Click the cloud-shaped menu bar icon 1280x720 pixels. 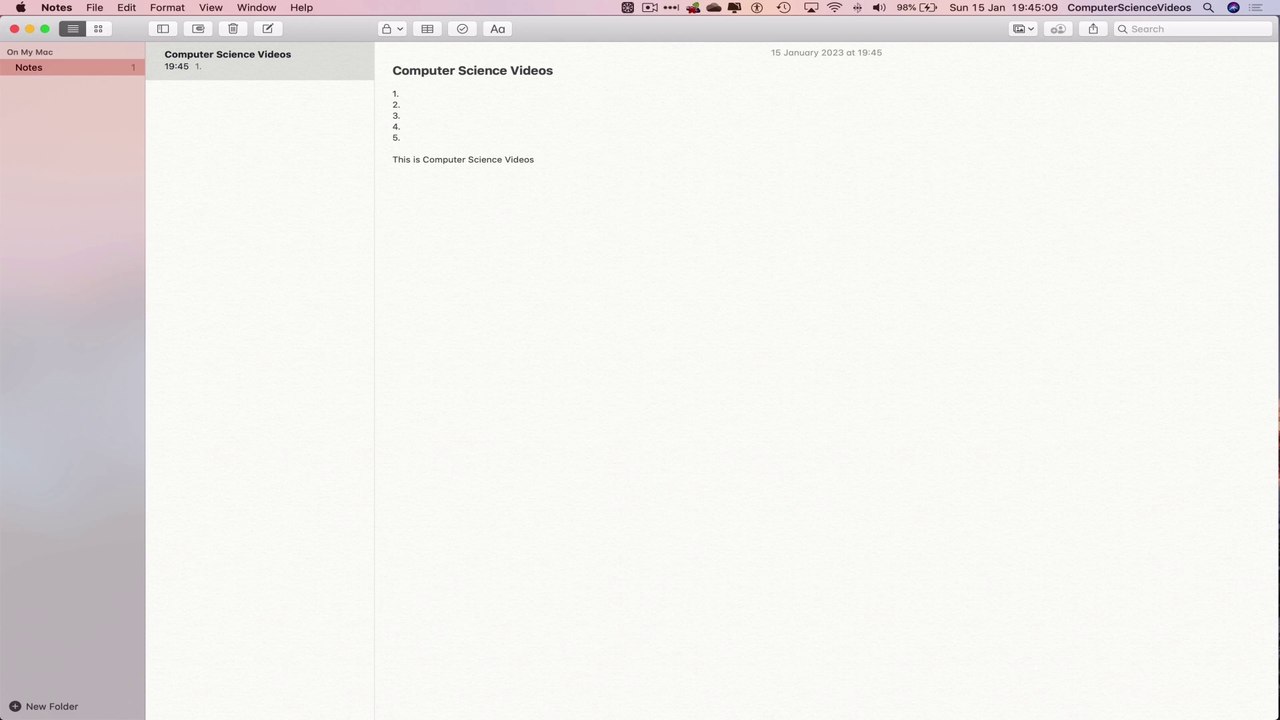tap(714, 7)
